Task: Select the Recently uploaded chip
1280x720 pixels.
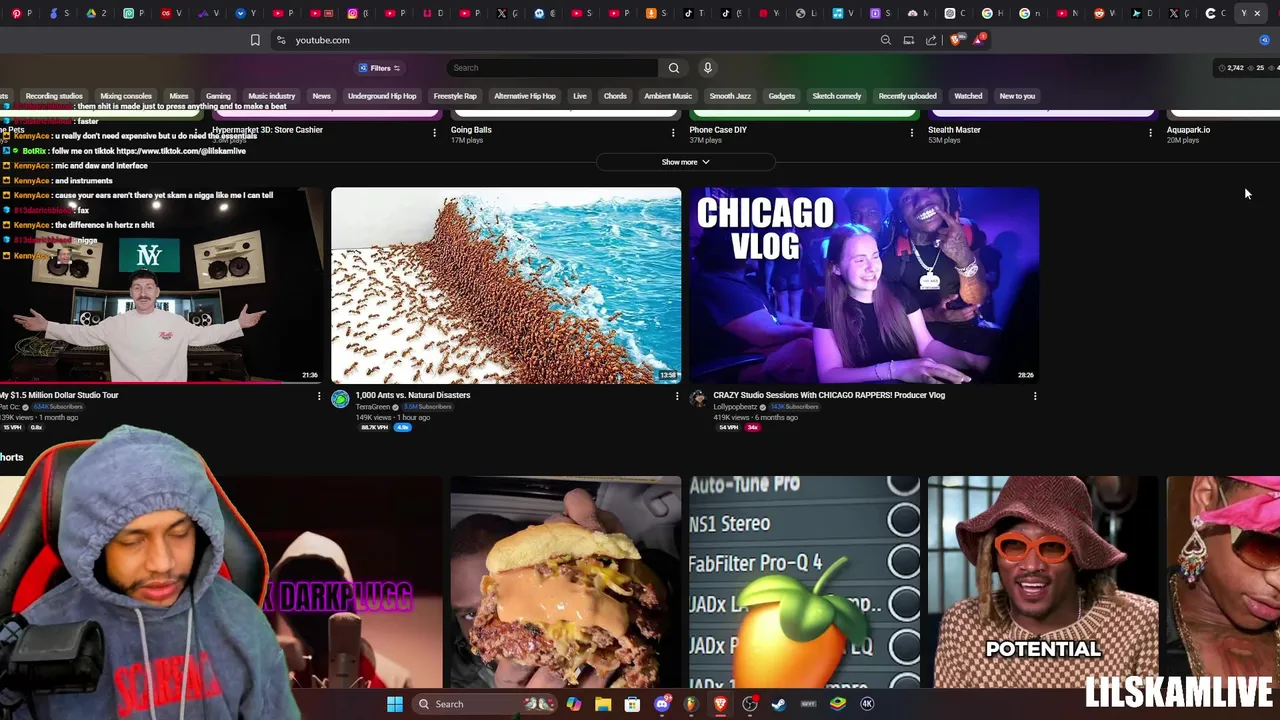Action: (907, 96)
